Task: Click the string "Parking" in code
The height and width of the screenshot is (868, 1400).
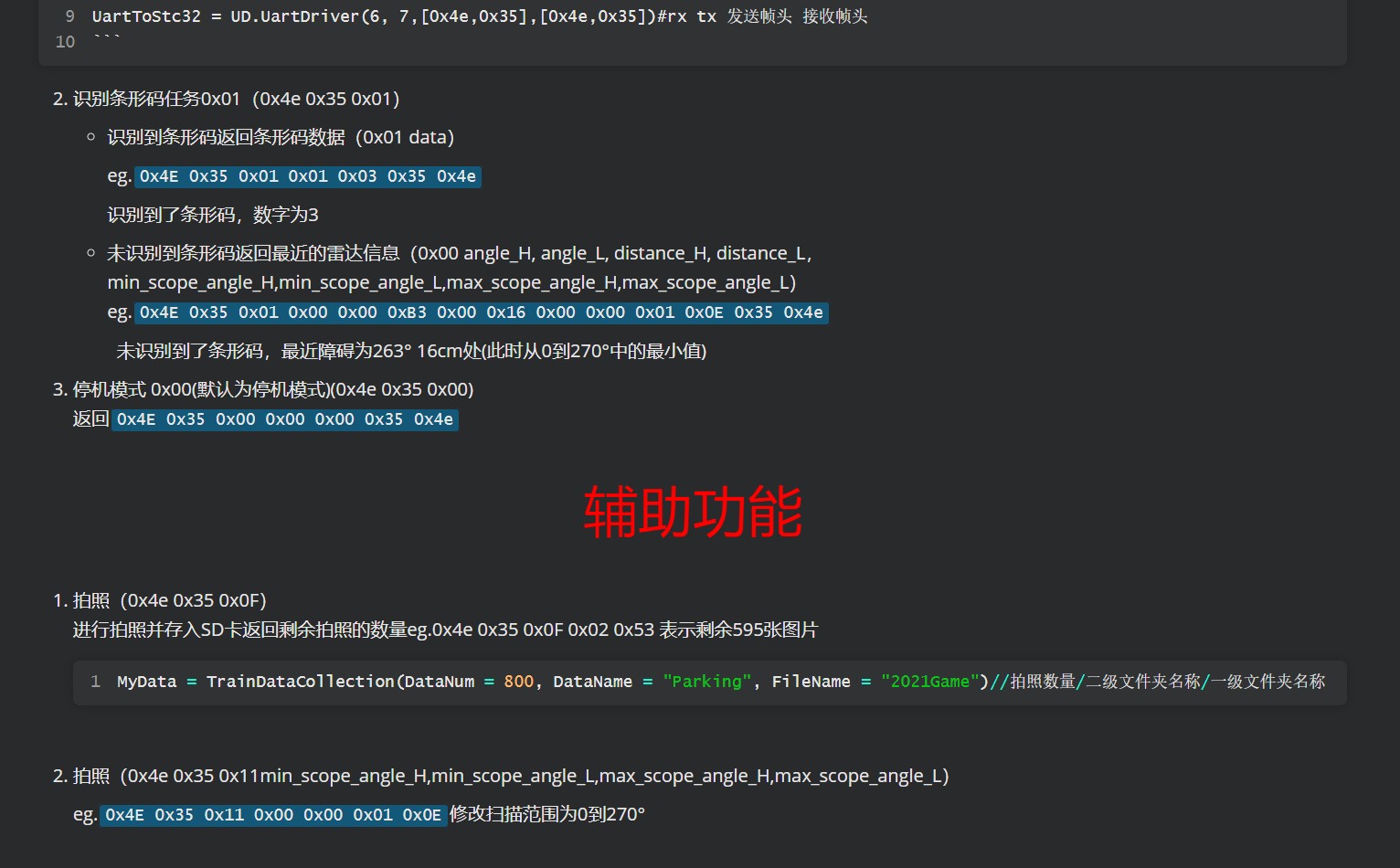Action: 707,682
